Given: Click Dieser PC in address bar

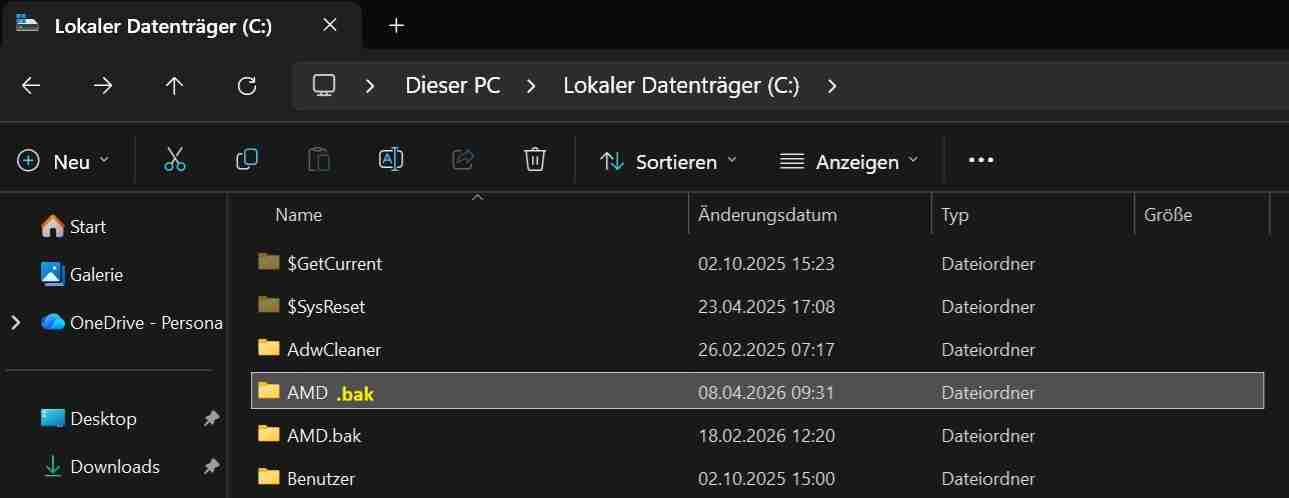Looking at the screenshot, I should point(452,86).
